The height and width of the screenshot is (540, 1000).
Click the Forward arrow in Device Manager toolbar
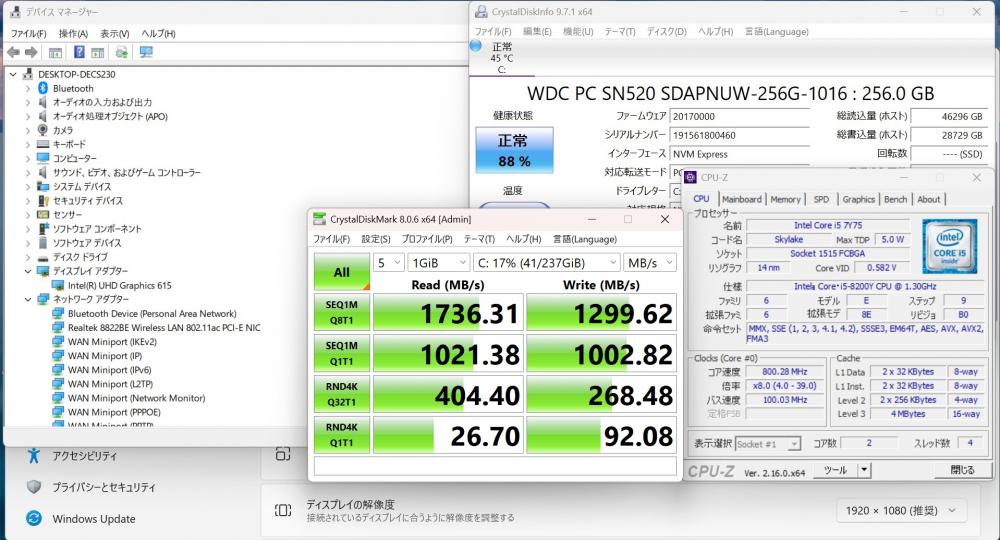(x=31, y=52)
